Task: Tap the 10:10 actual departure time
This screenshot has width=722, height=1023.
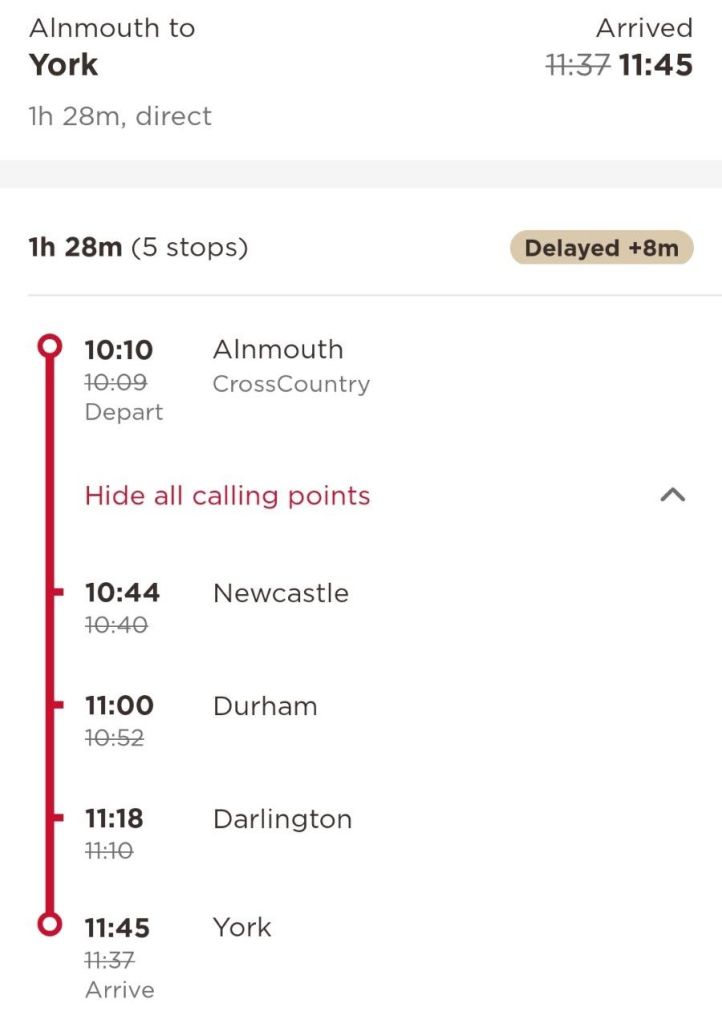Action: click(119, 350)
